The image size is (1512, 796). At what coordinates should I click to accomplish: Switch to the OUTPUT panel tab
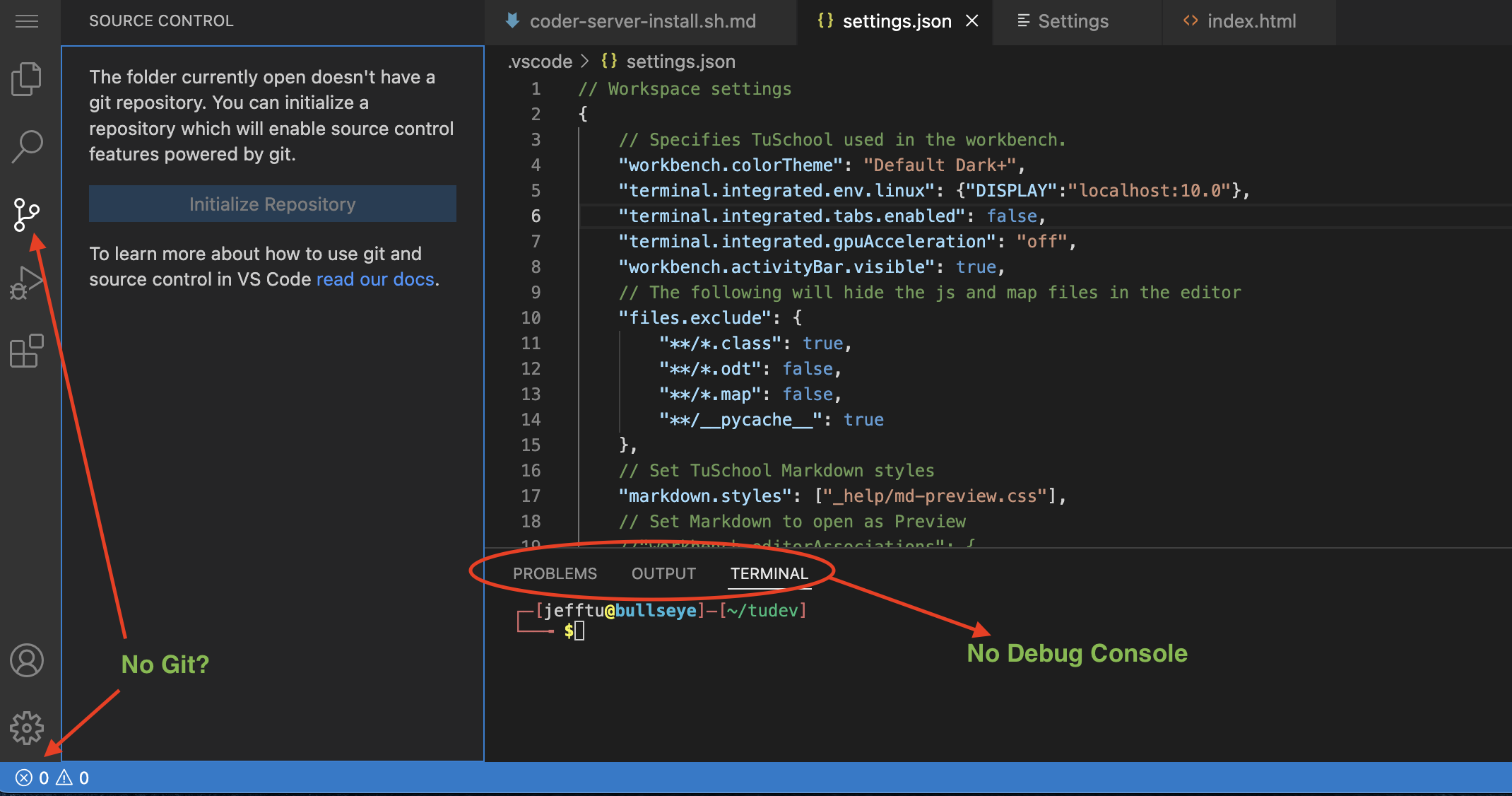[663, 573]
